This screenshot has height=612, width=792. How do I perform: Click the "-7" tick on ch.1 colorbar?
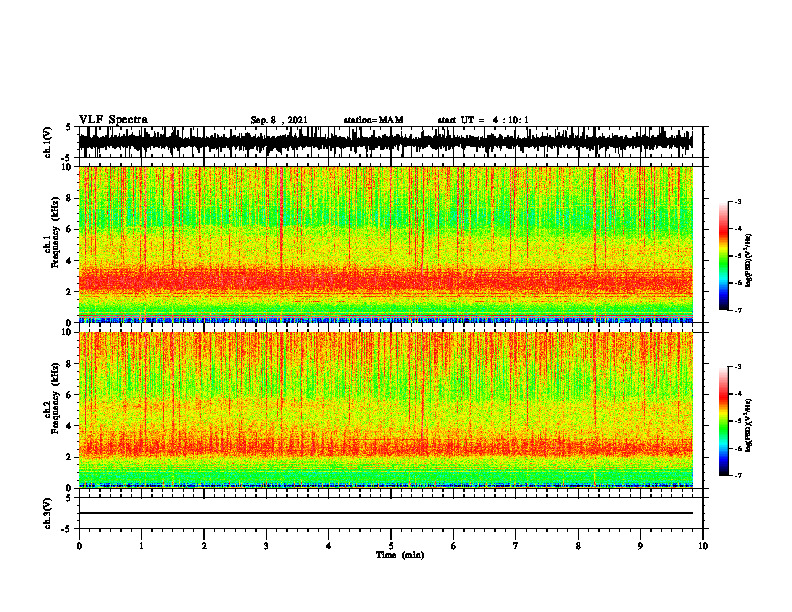738,310
